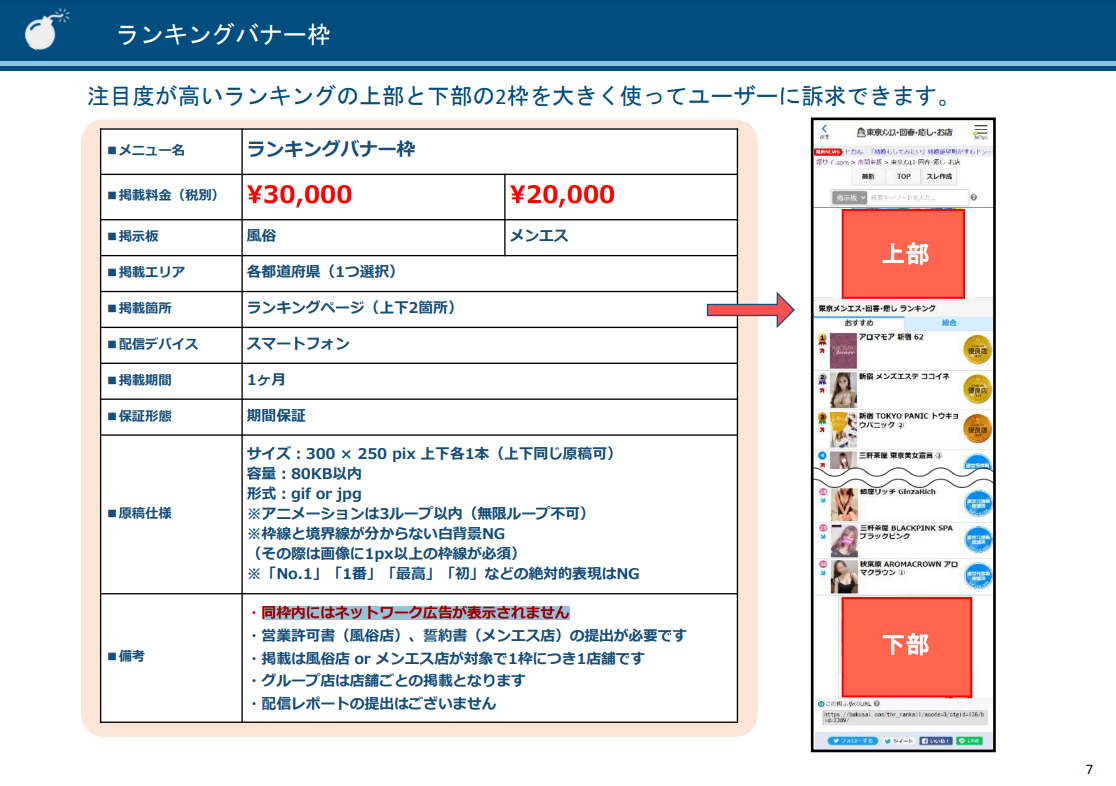Click the red NEWS label in ticker

(x=828, y=152)
